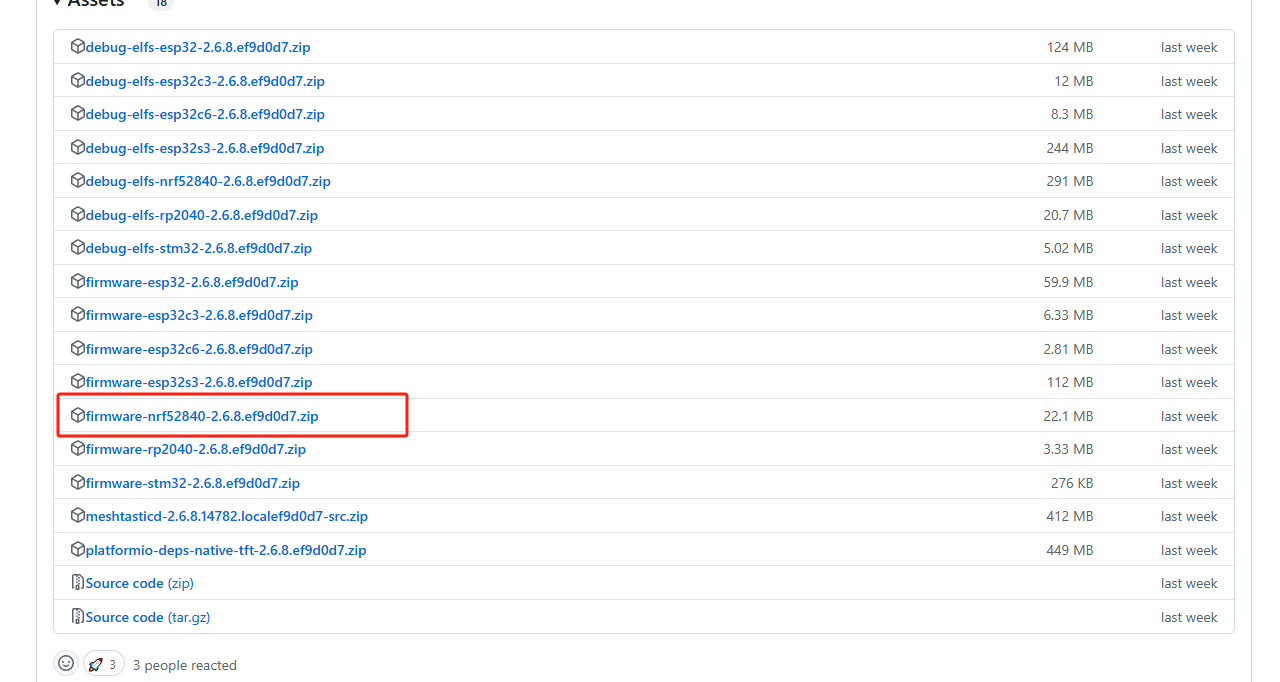Download firmware-rp2040-2.6.8.ef9d0d7.zip
This screenshot has width=1280, height=682.
pos(196,449)
